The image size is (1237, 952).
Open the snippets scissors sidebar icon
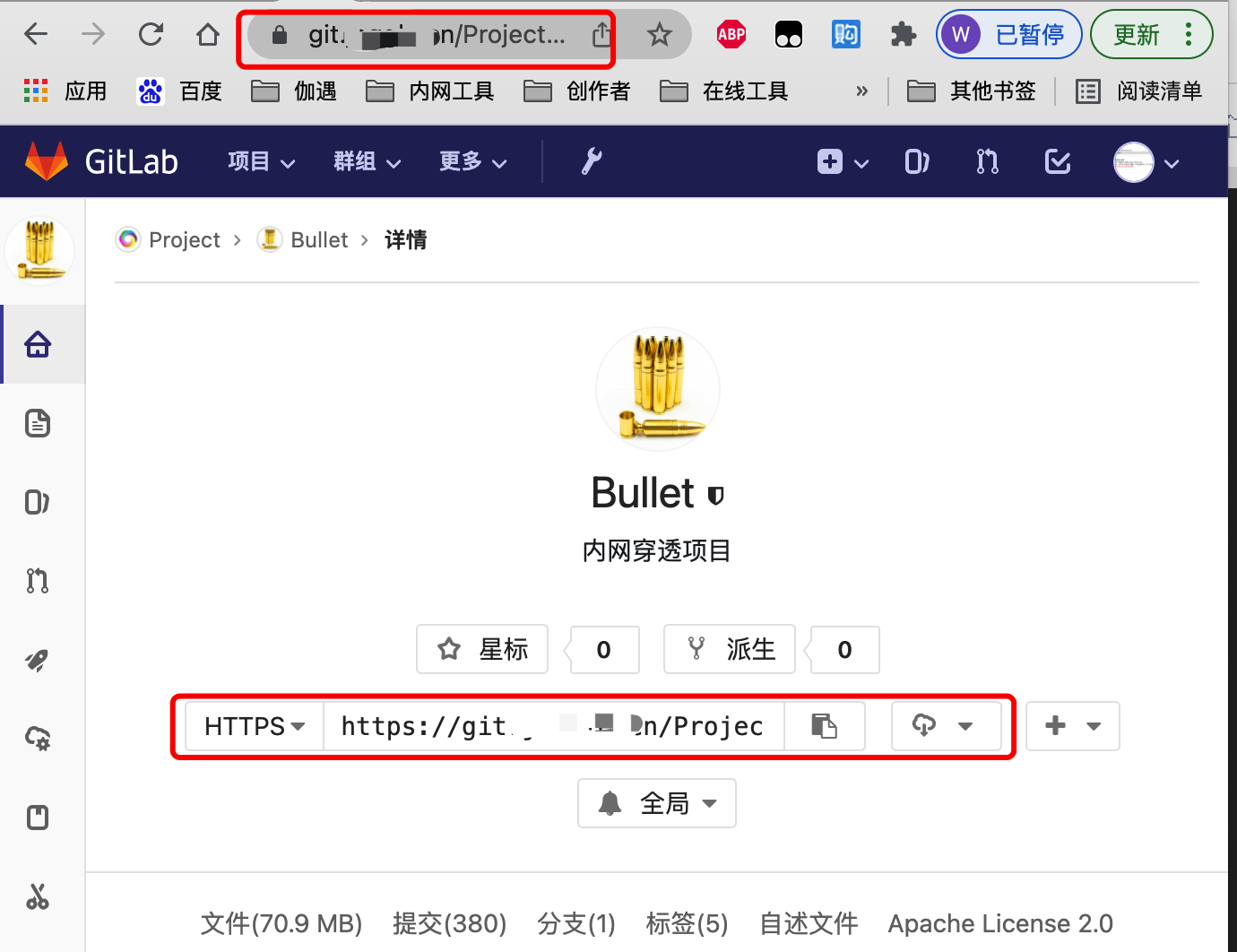[38, 896]
